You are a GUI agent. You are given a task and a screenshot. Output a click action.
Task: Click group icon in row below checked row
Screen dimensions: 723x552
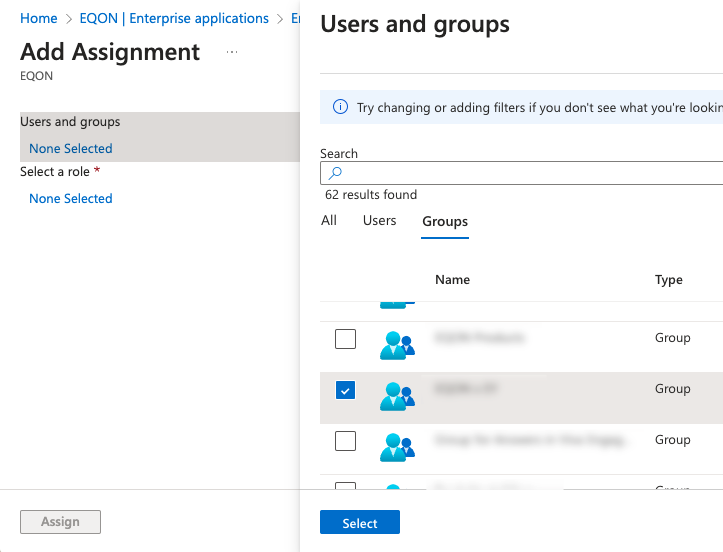(397, 447)
